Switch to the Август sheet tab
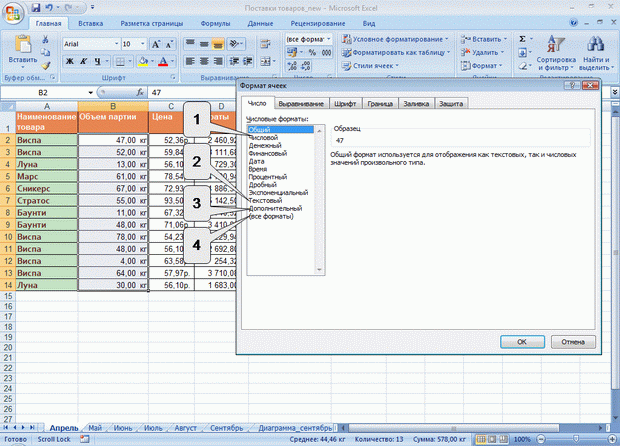 tap(185, 428)
